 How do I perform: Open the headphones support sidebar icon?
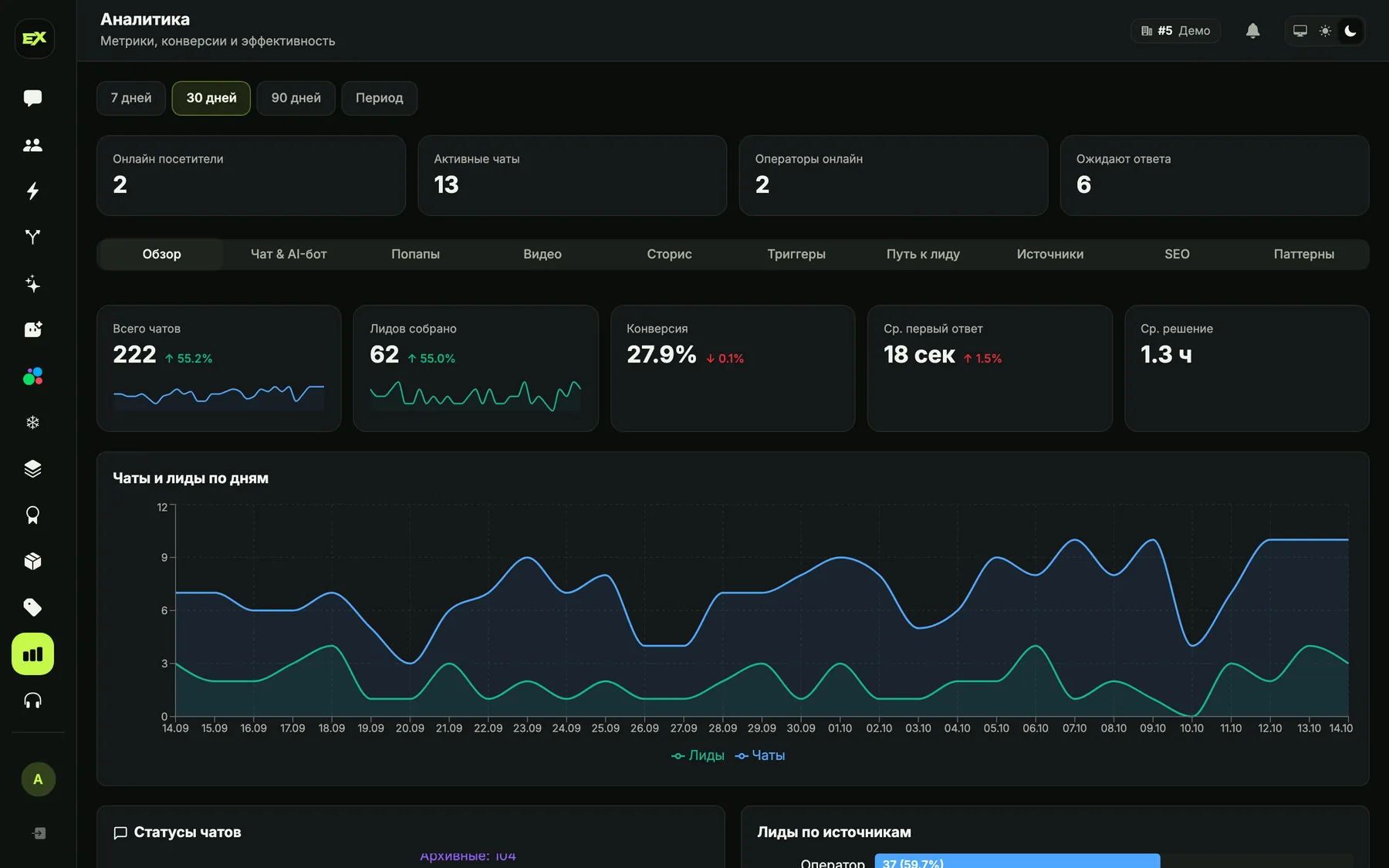(x=32, y=701)
